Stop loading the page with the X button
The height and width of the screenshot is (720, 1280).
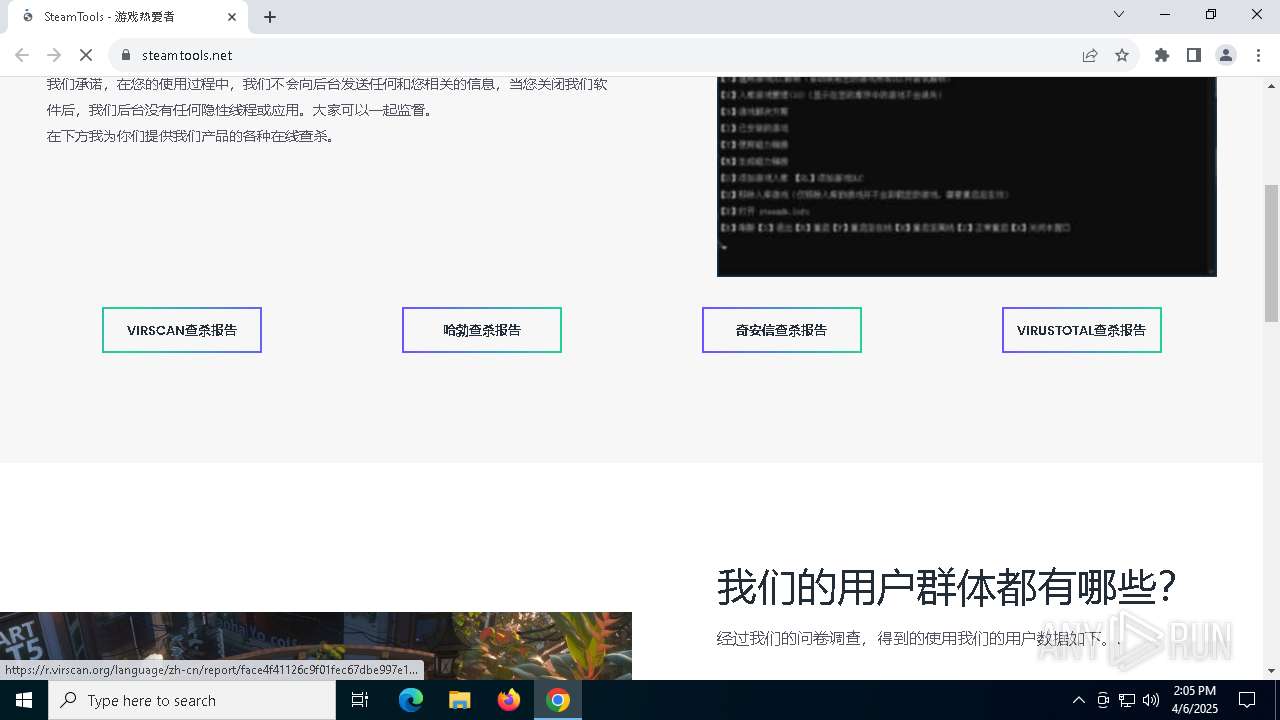86,55
